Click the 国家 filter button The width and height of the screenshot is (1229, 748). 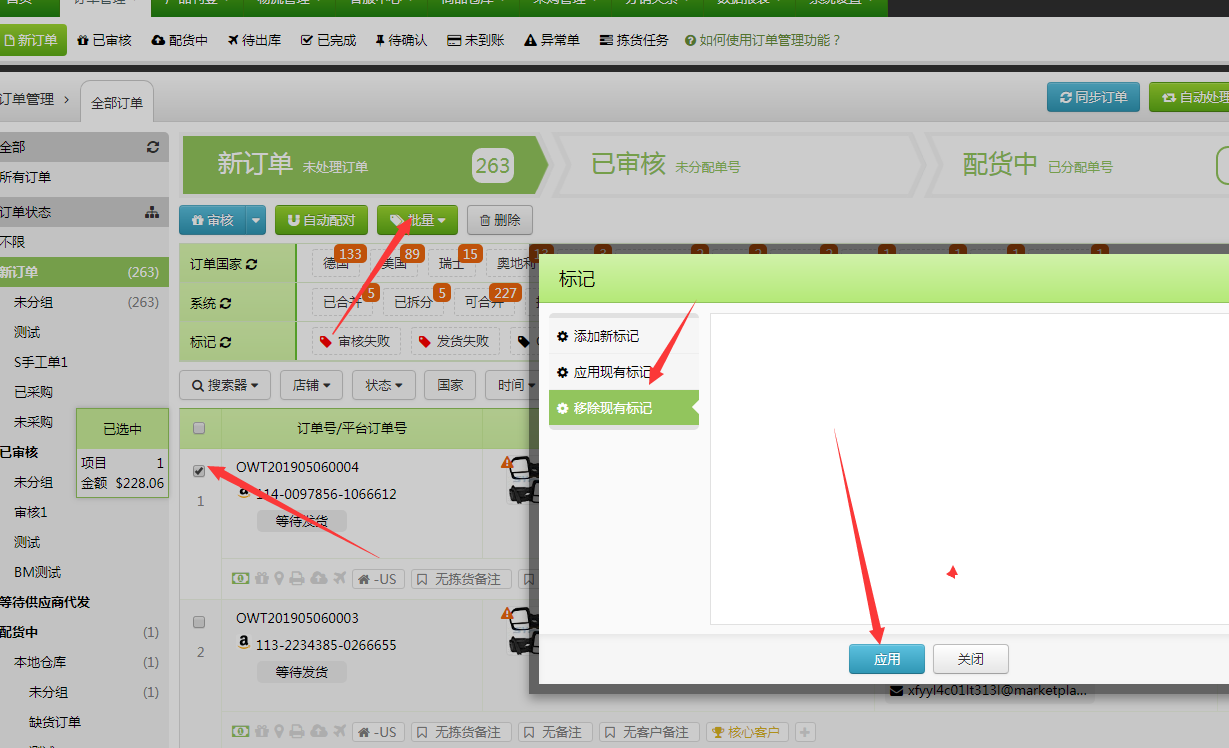point(450,385)
